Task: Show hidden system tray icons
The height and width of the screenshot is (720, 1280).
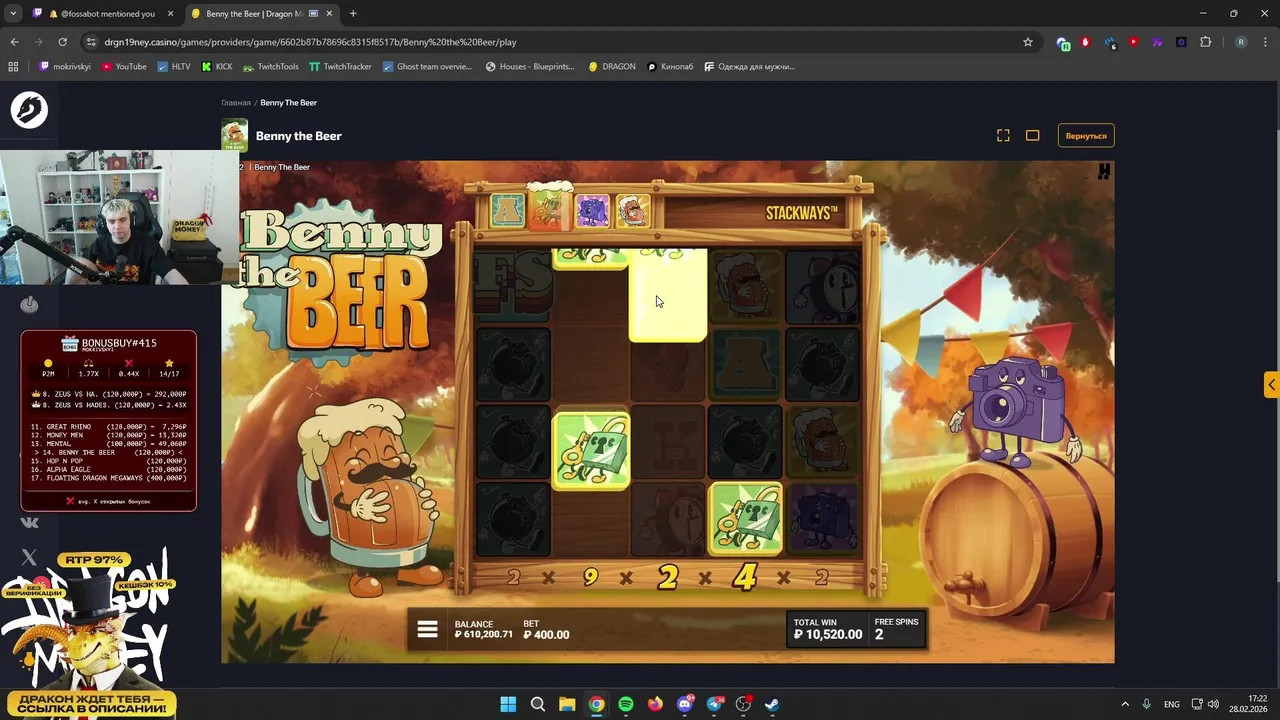Action: coord(1125,704)
